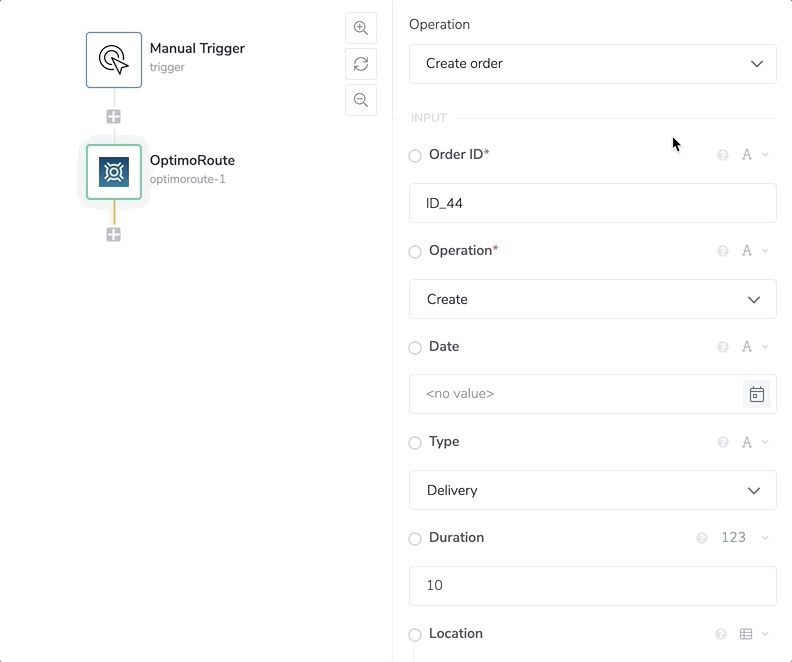
Task: Open the Create order operation dropdown
Action: point(592,64)
